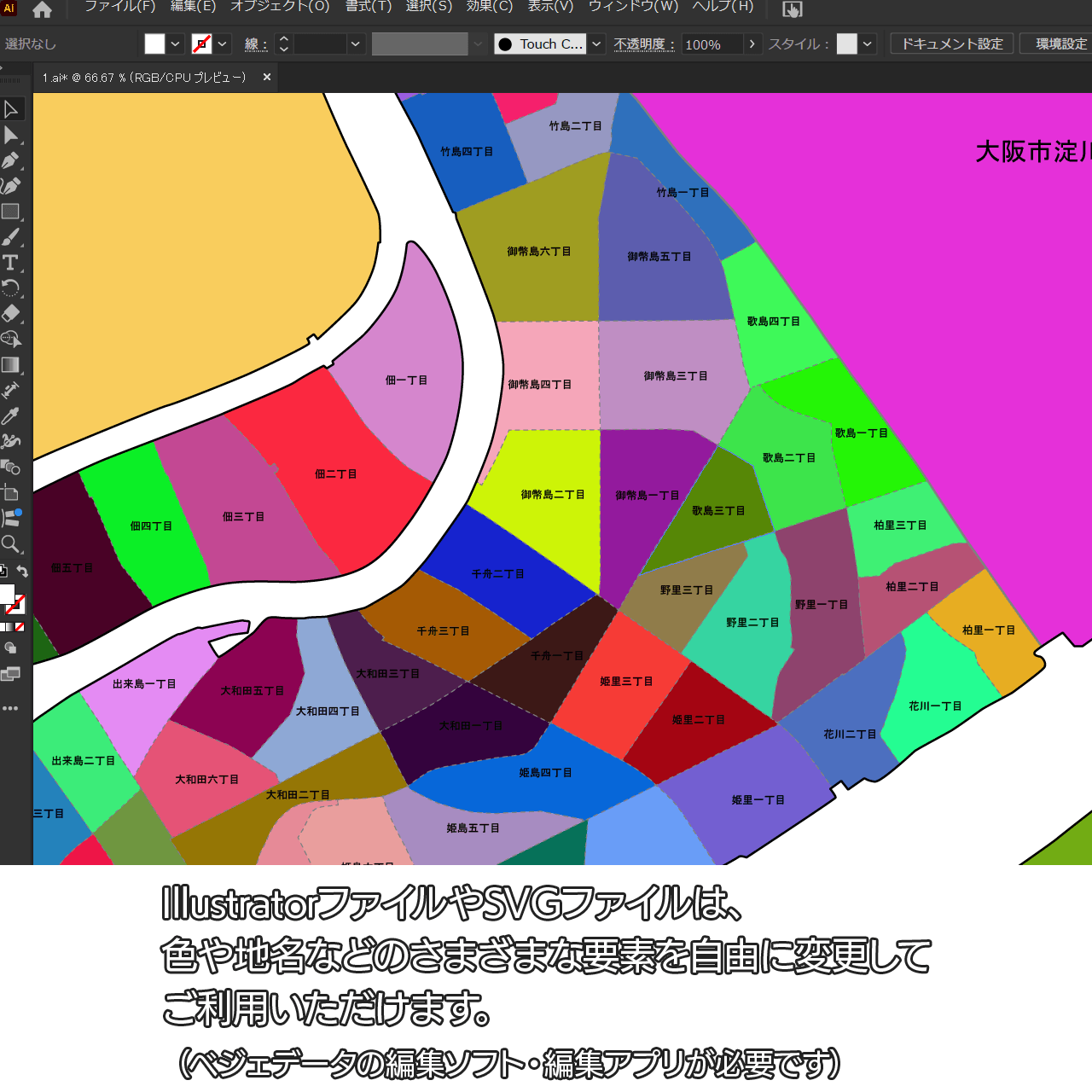
Task: Select the Type tool
Action: coord(11,263)
